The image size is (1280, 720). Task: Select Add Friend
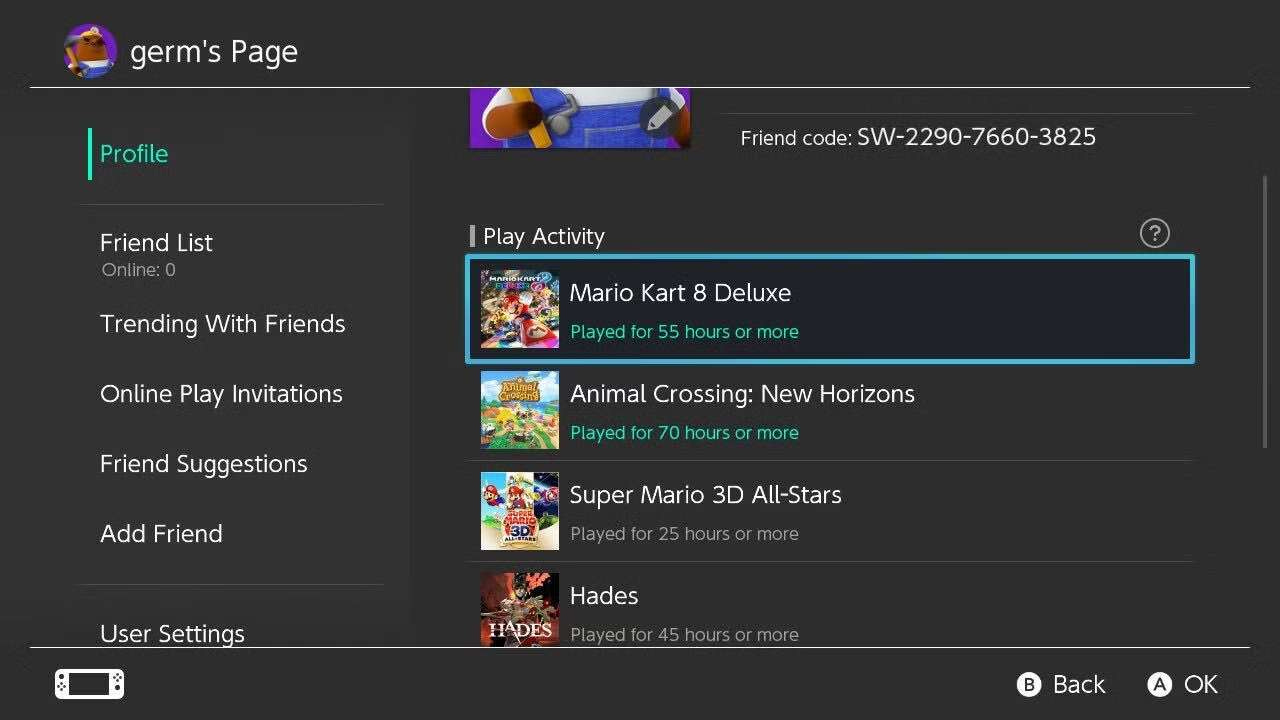161,534
